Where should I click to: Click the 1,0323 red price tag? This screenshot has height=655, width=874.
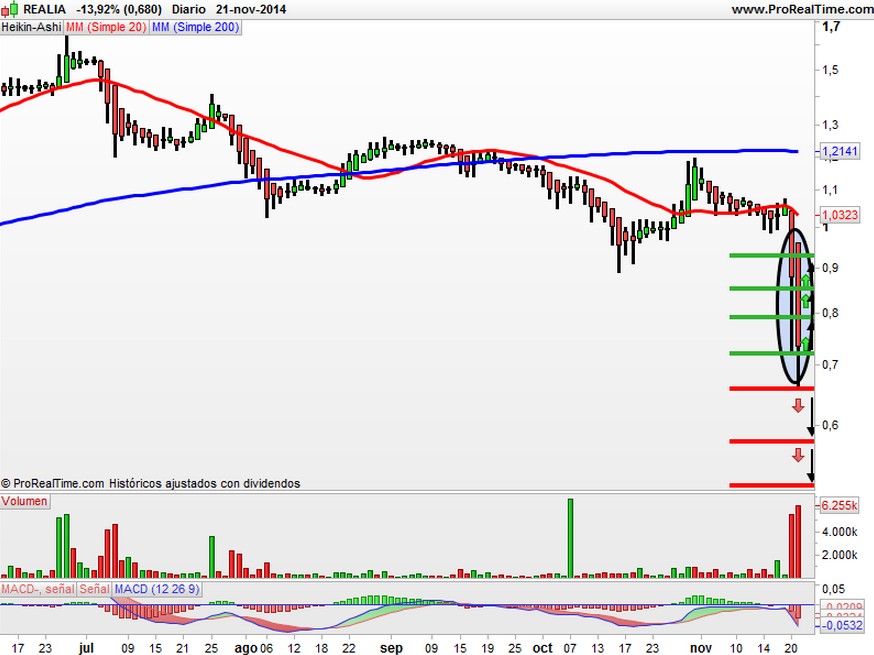[x=839, y=215]
